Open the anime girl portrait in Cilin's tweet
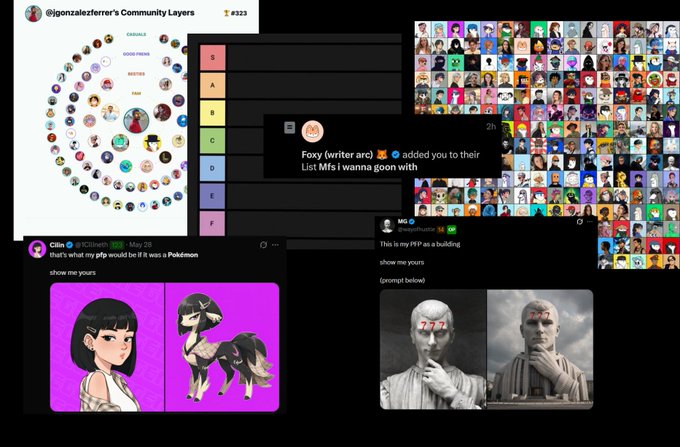Image resolution: width=680 pixels, height=447 pixels. [x=107, y=347]
